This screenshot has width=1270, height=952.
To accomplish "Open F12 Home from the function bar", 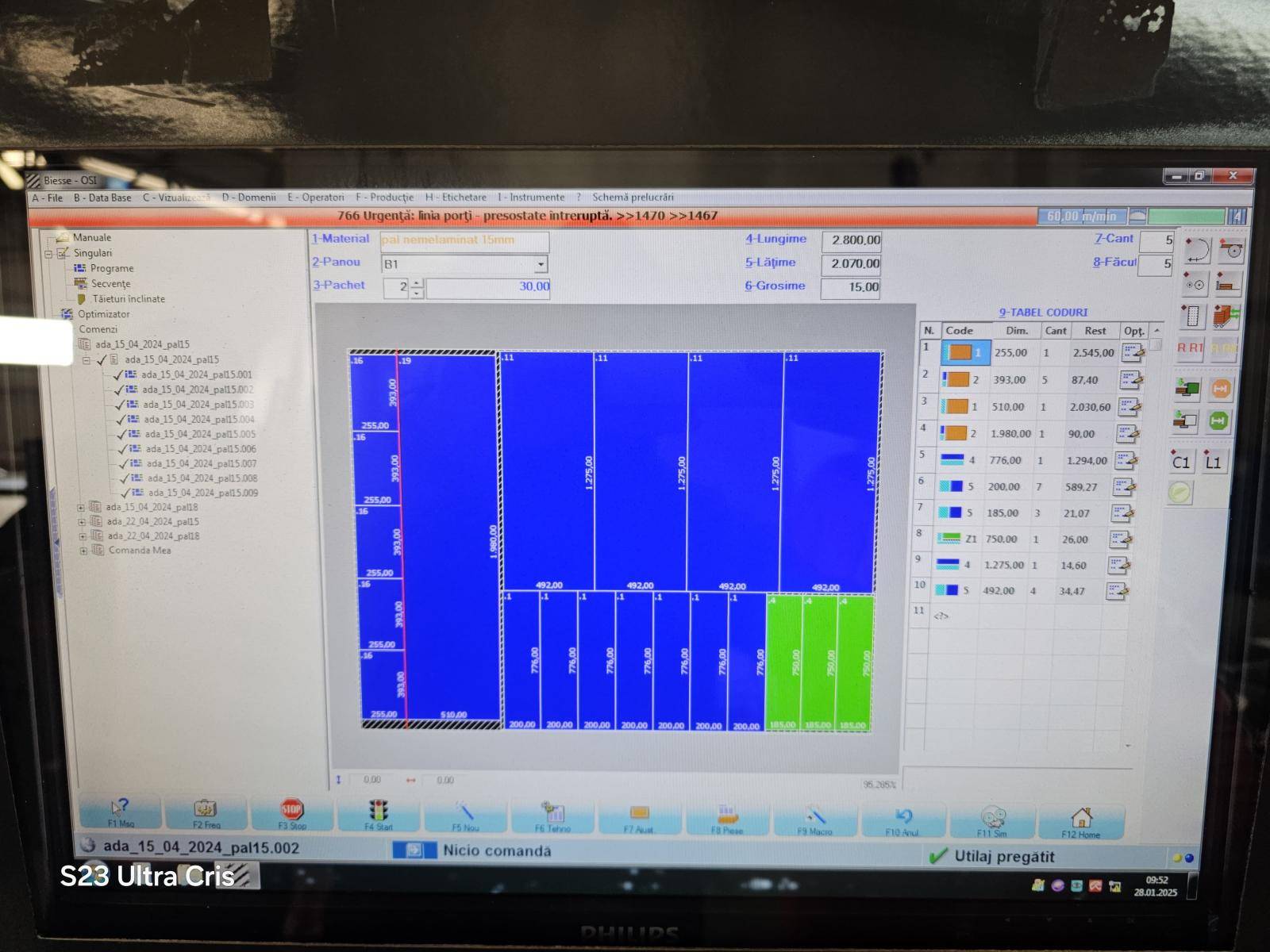I will (x=1080, y=820).
